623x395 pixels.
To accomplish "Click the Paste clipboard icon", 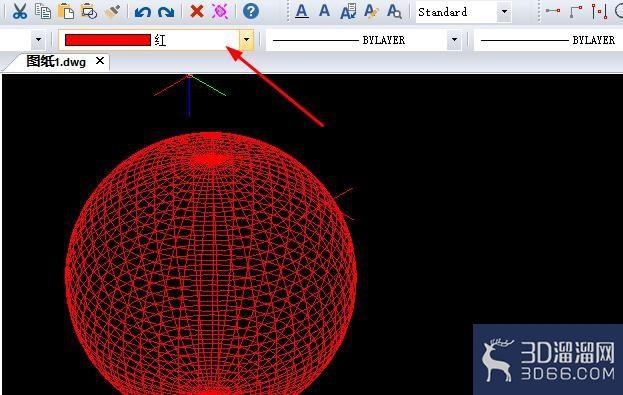I will [x=66, y=11].
